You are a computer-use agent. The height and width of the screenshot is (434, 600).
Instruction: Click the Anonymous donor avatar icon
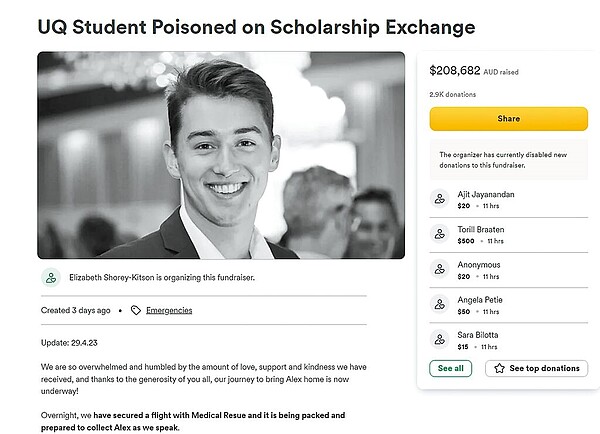[x=439, y=269]
